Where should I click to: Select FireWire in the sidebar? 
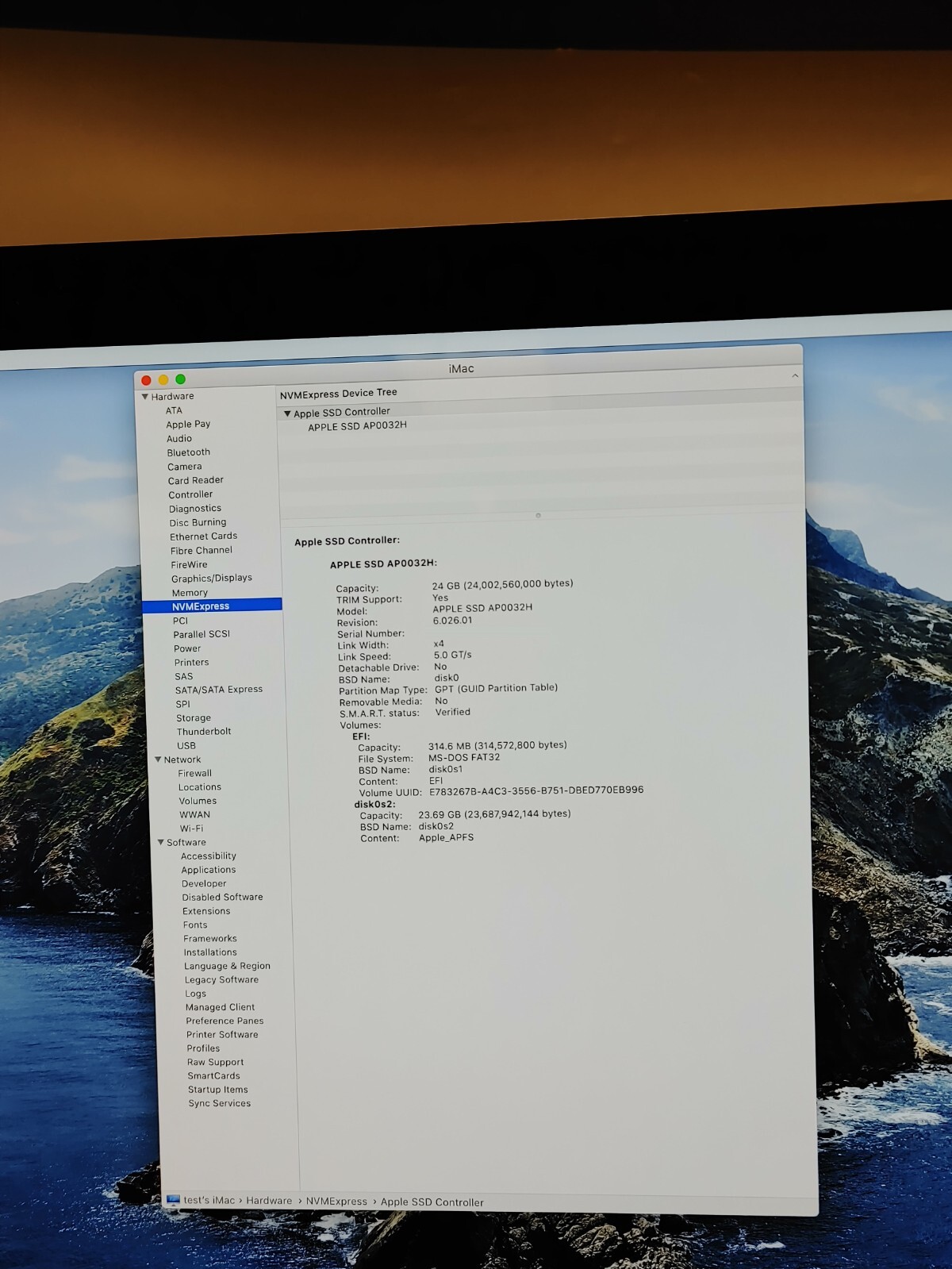(x=189, y=565)
